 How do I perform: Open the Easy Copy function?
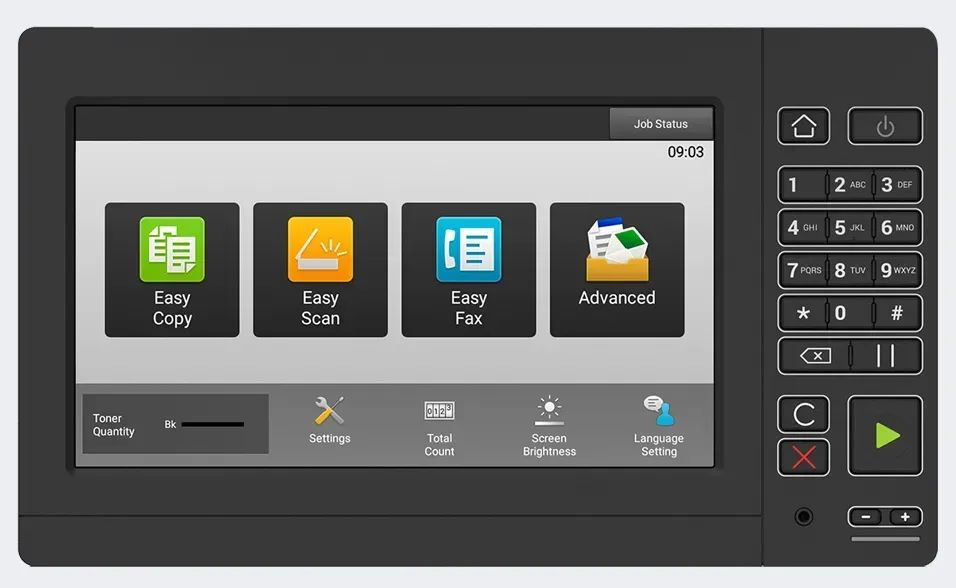tap(171, 269)
